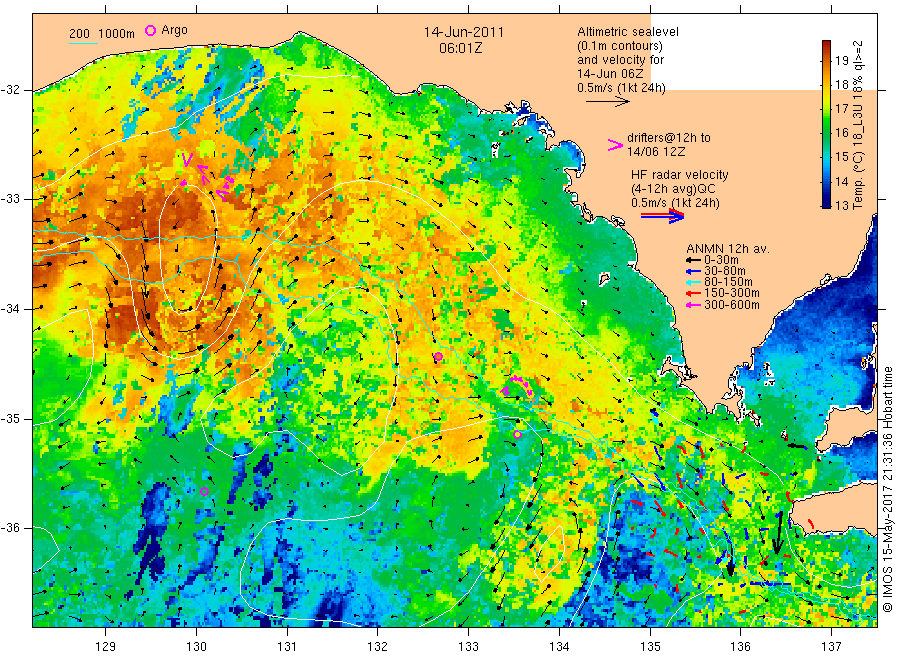Image resolution: width=900 pixels, height=660 pixels.
Task: Click the '14-Jun 06Z' text
Action: coord(610,73)
